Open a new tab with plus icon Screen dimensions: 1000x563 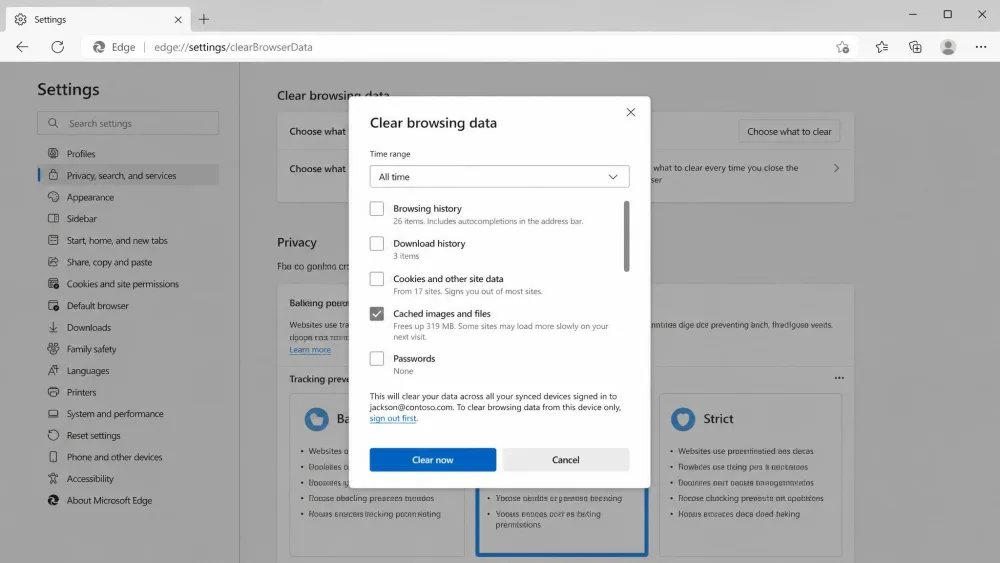click(x=203, y=19)
